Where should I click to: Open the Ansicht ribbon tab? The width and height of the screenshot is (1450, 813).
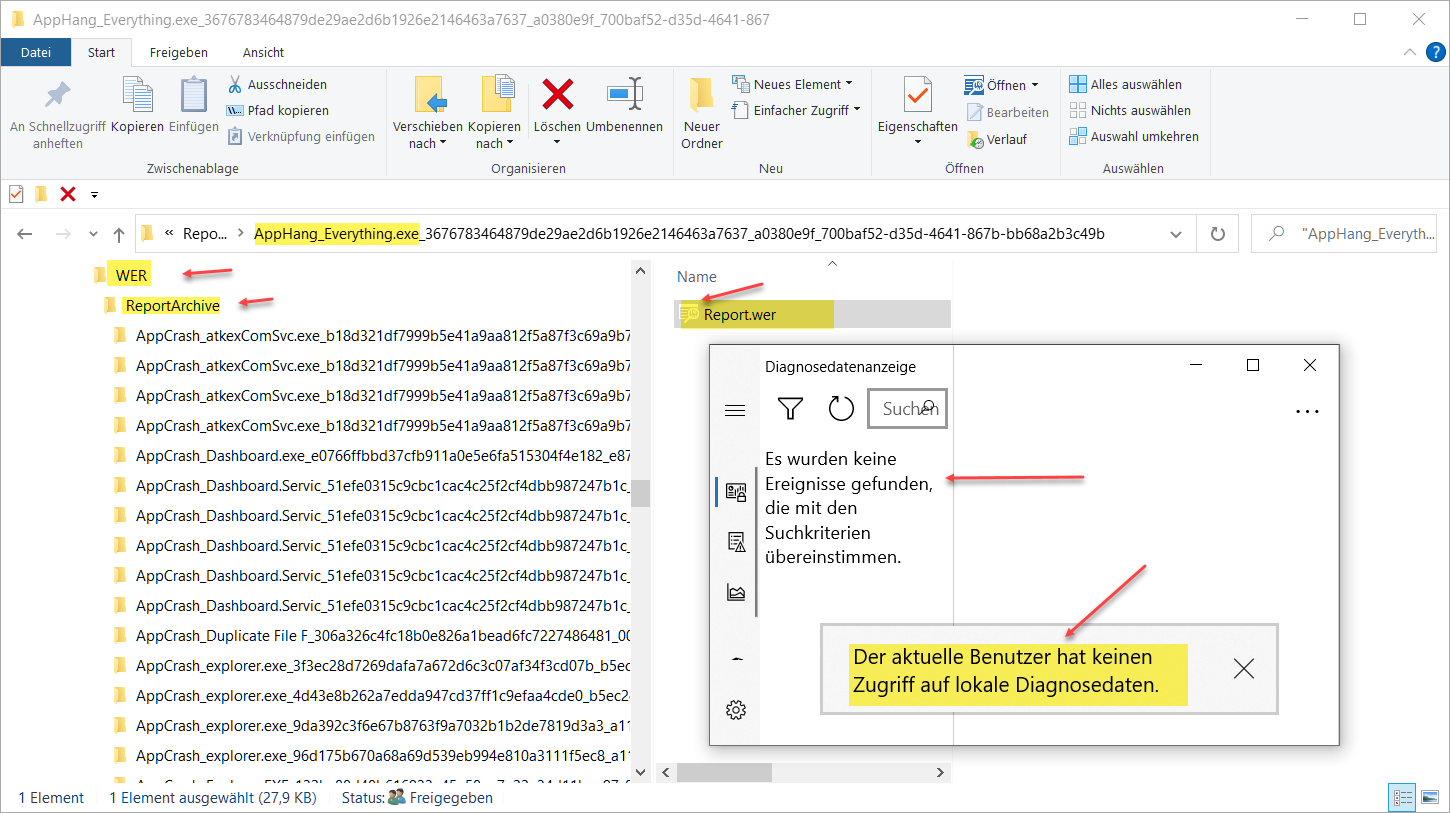tap(263, 52)
